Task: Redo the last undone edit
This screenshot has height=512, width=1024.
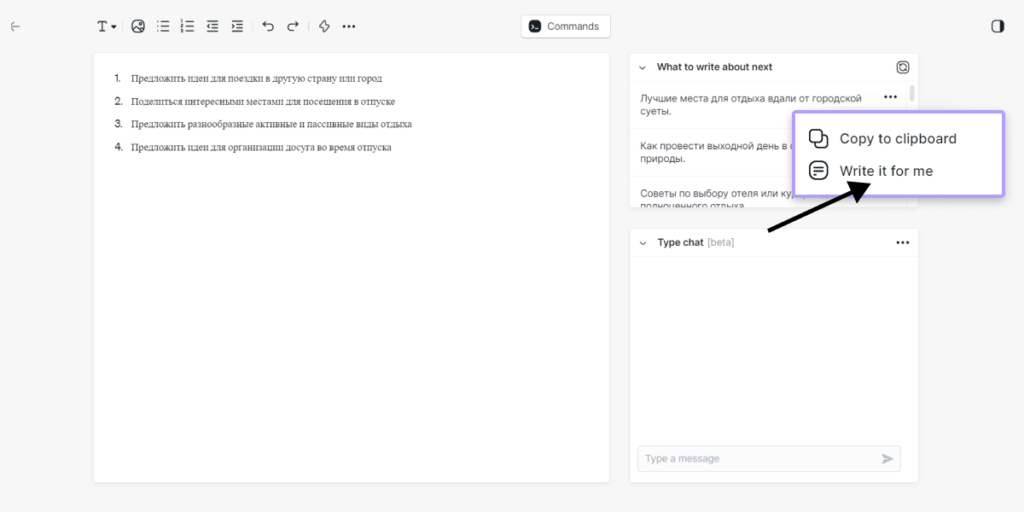Action: [x=293, y=27]
